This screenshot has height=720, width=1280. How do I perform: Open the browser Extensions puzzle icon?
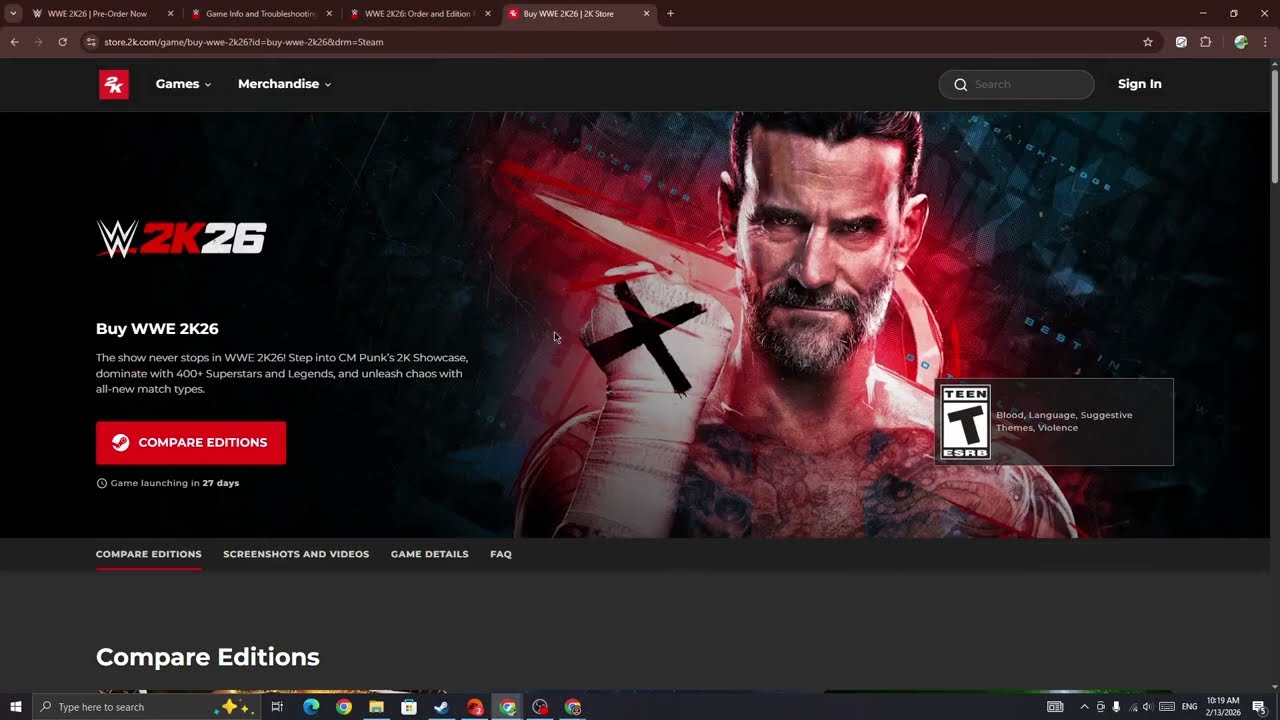[x=1205, y=42]
